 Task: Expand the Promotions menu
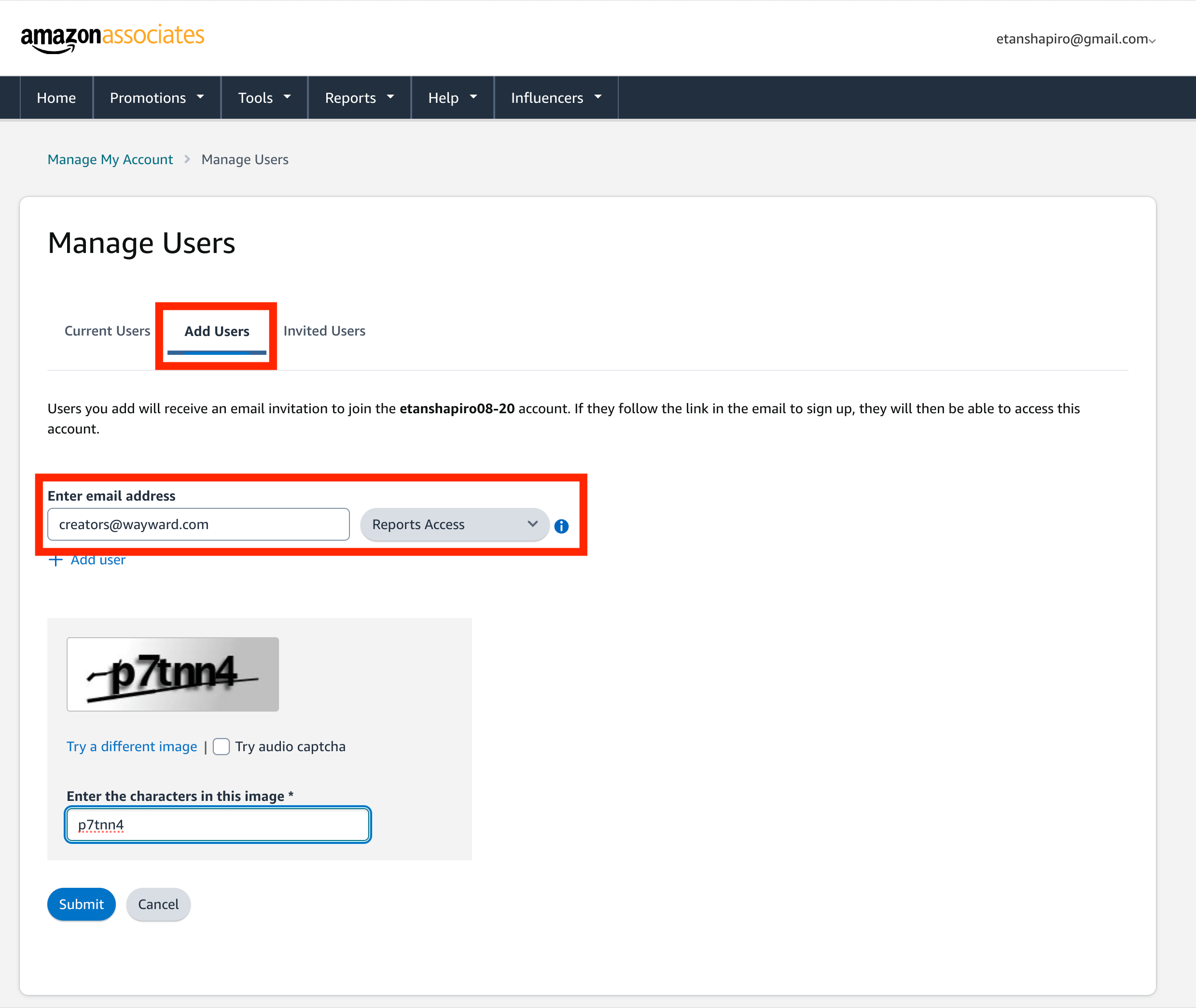[x=157, y=98]
